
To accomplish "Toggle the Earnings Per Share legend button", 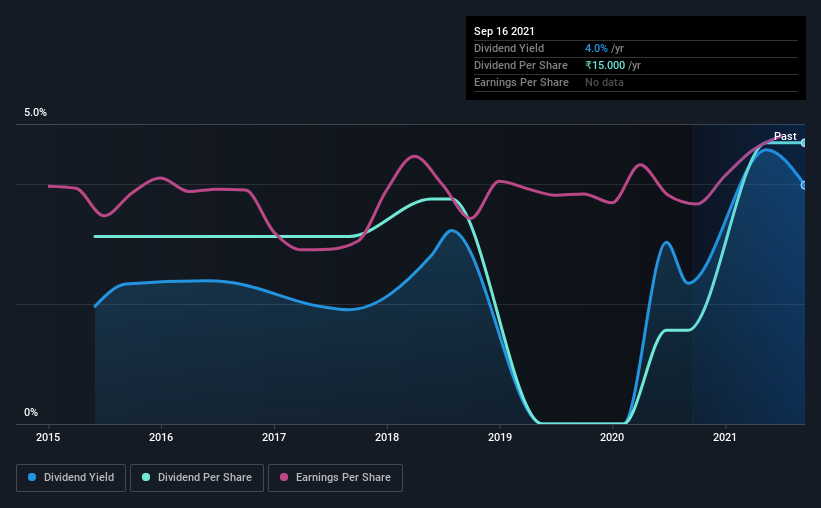I will [x=335, y=478].
